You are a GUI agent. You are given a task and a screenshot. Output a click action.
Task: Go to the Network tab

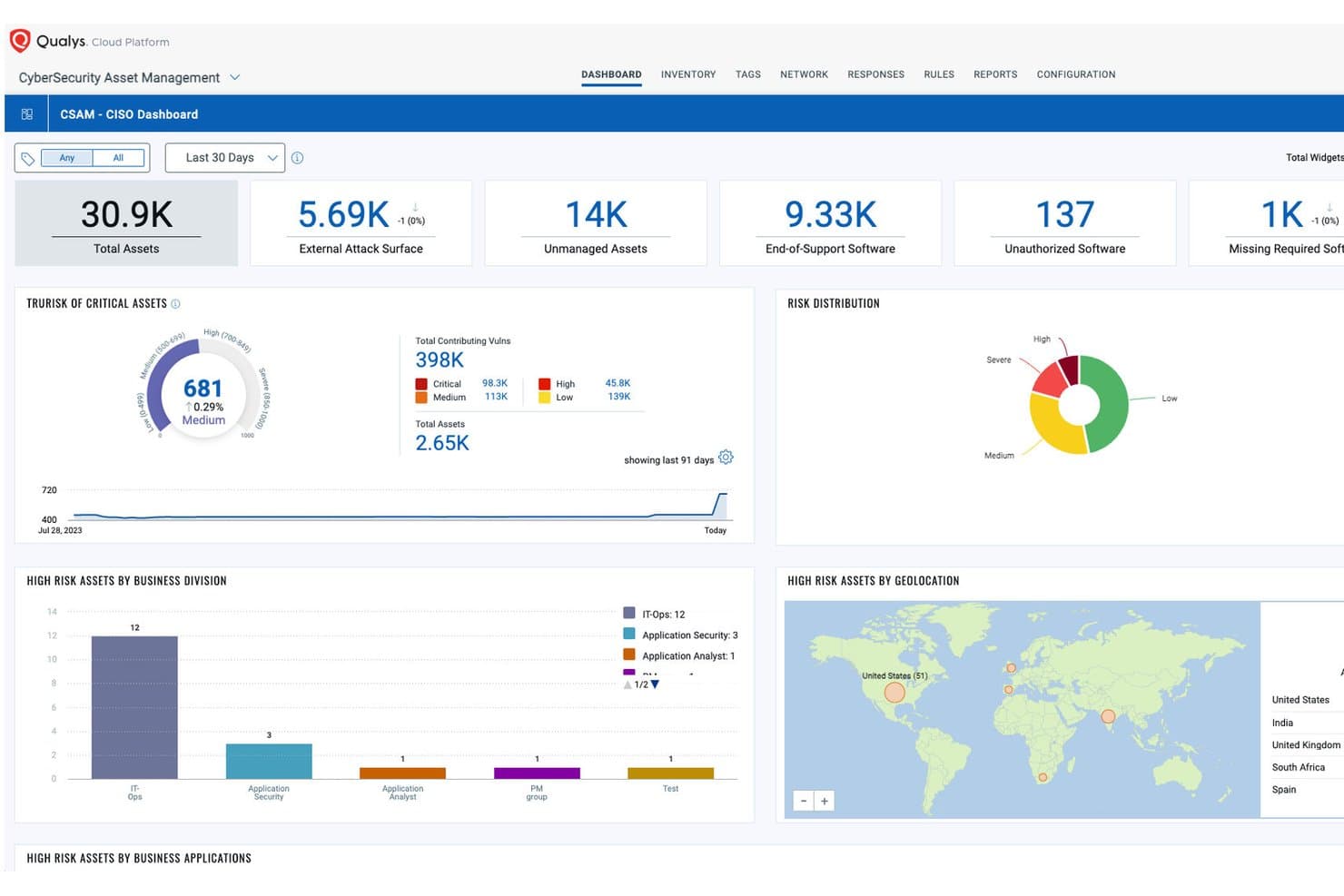[x=804, y=74]
